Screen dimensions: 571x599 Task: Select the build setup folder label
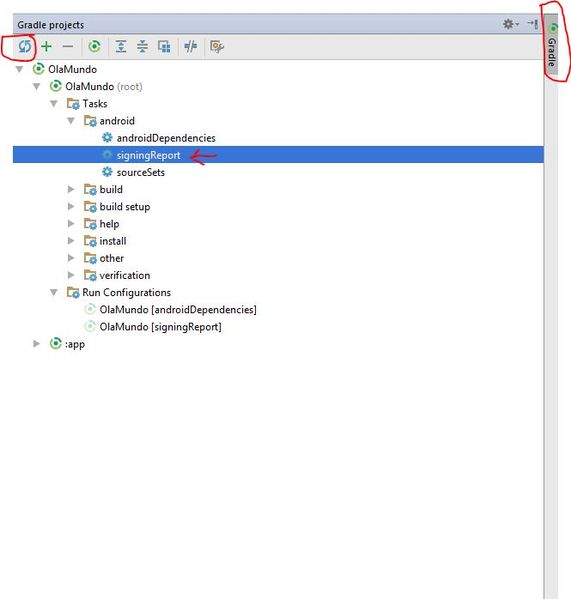(125, 207)
